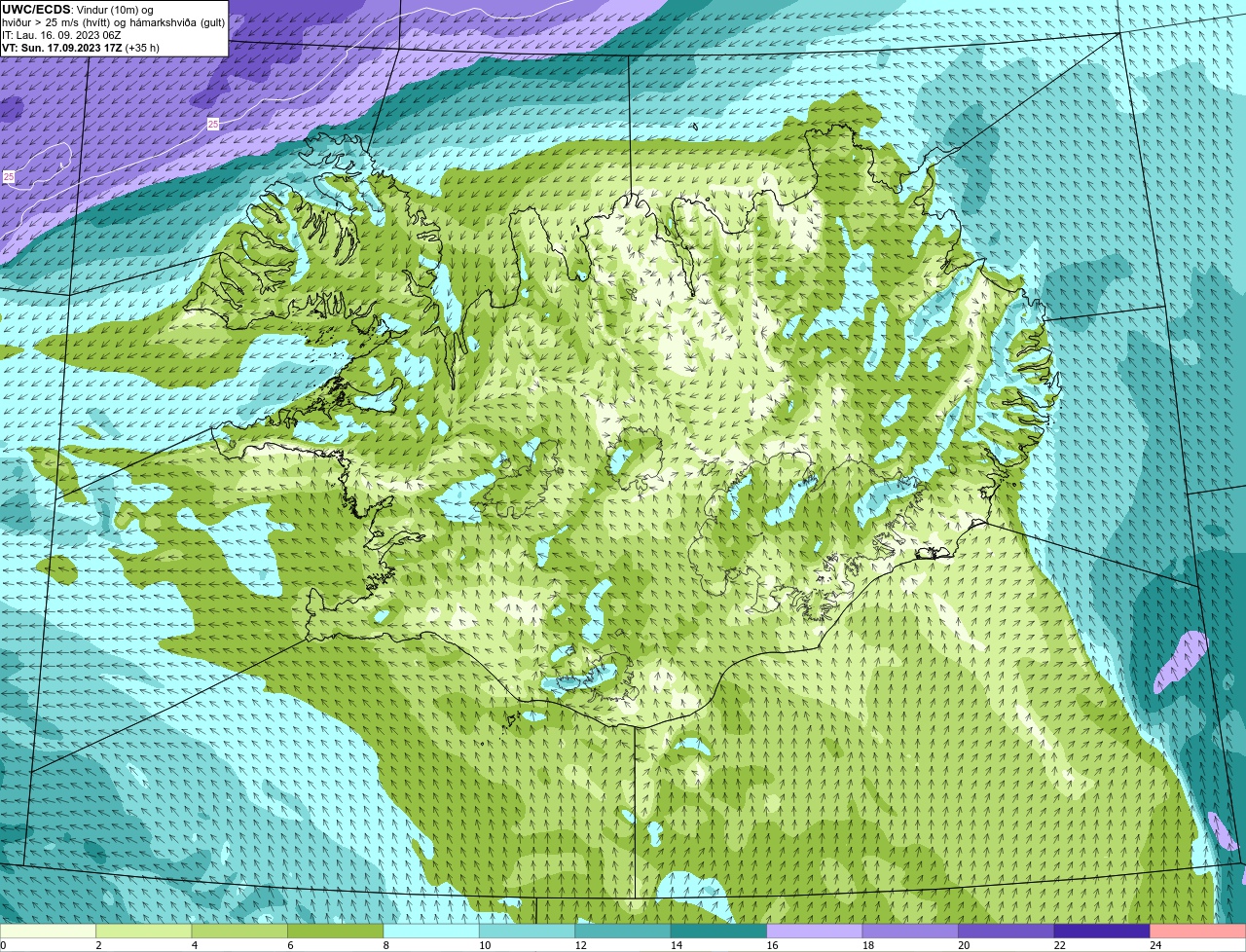Select the legend scale label "6"
This screenshot has height=952, width=1246.
point(289,945)
